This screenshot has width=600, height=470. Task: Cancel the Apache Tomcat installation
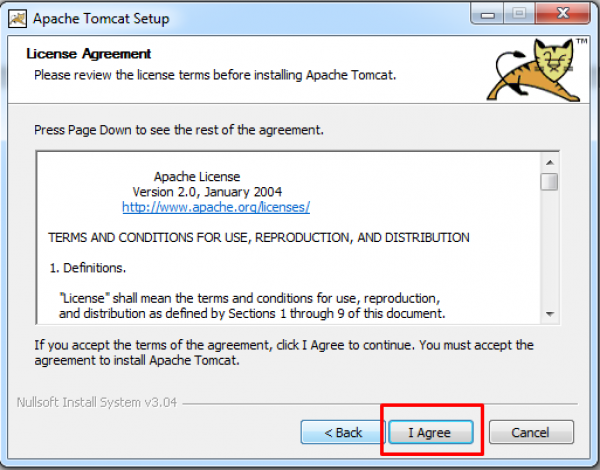click(531, 432)
